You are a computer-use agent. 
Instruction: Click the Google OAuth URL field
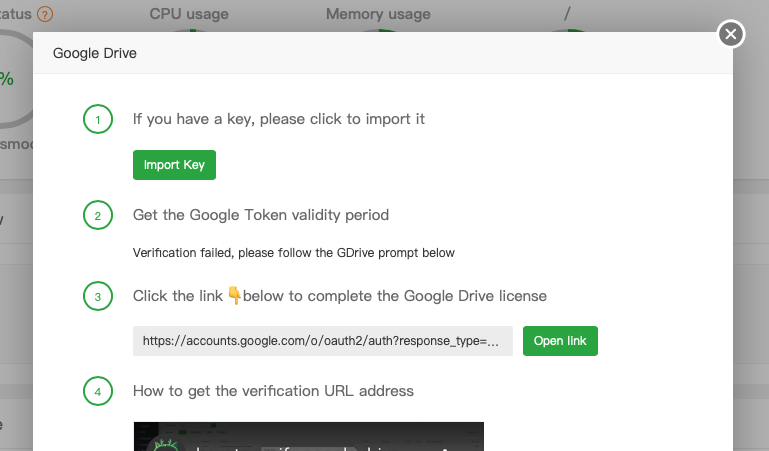pos(322,341)
